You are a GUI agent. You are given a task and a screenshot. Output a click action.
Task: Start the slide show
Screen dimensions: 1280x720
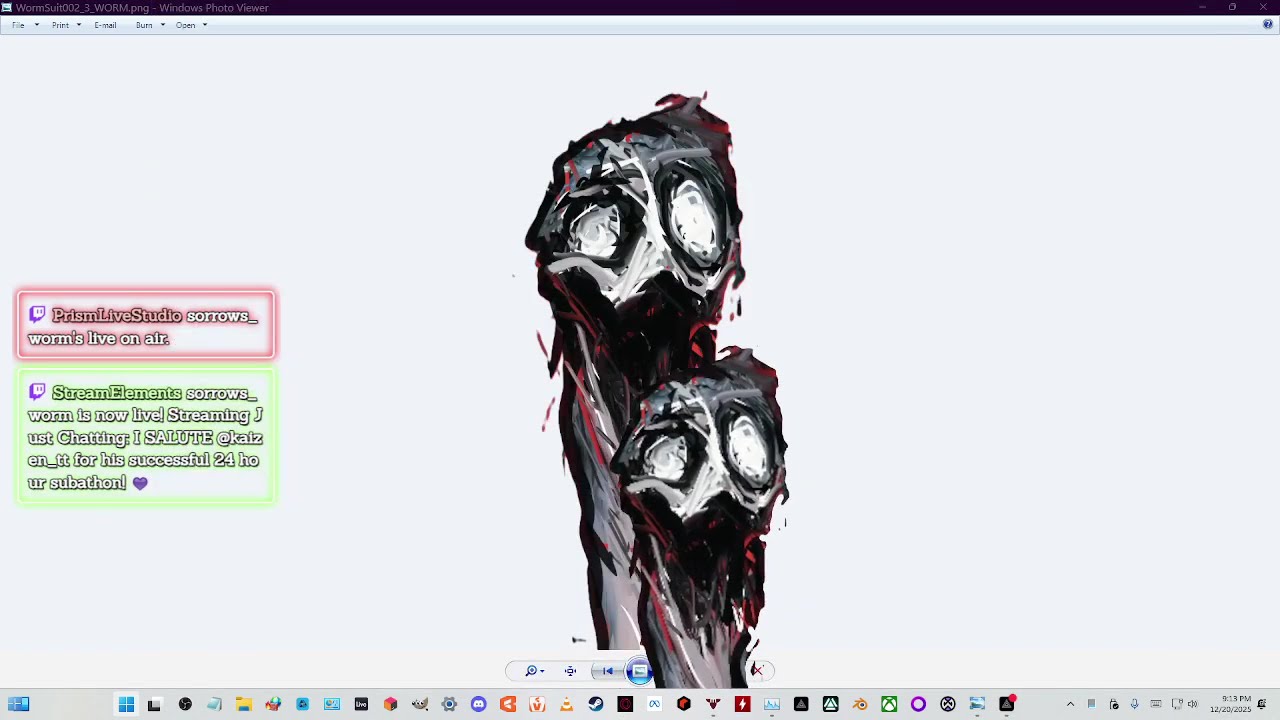640,671
